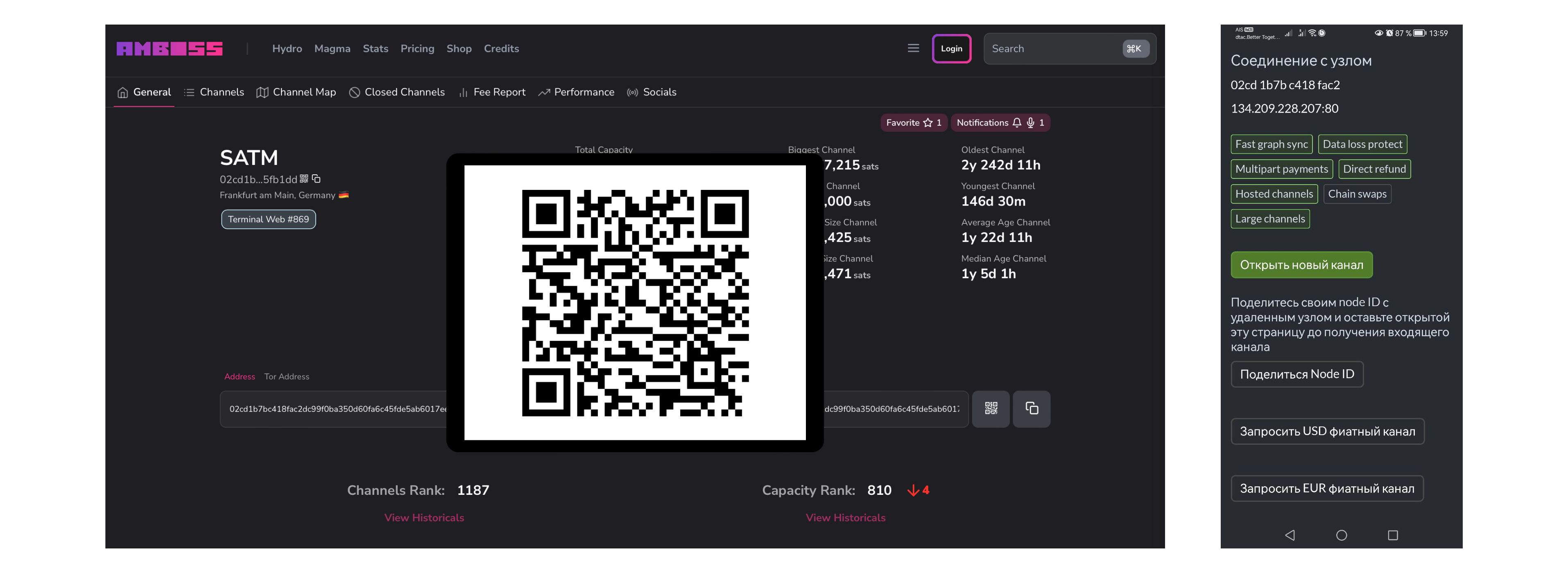
Task: Switch to the Tor Address option
Action: tap(286, 377)
